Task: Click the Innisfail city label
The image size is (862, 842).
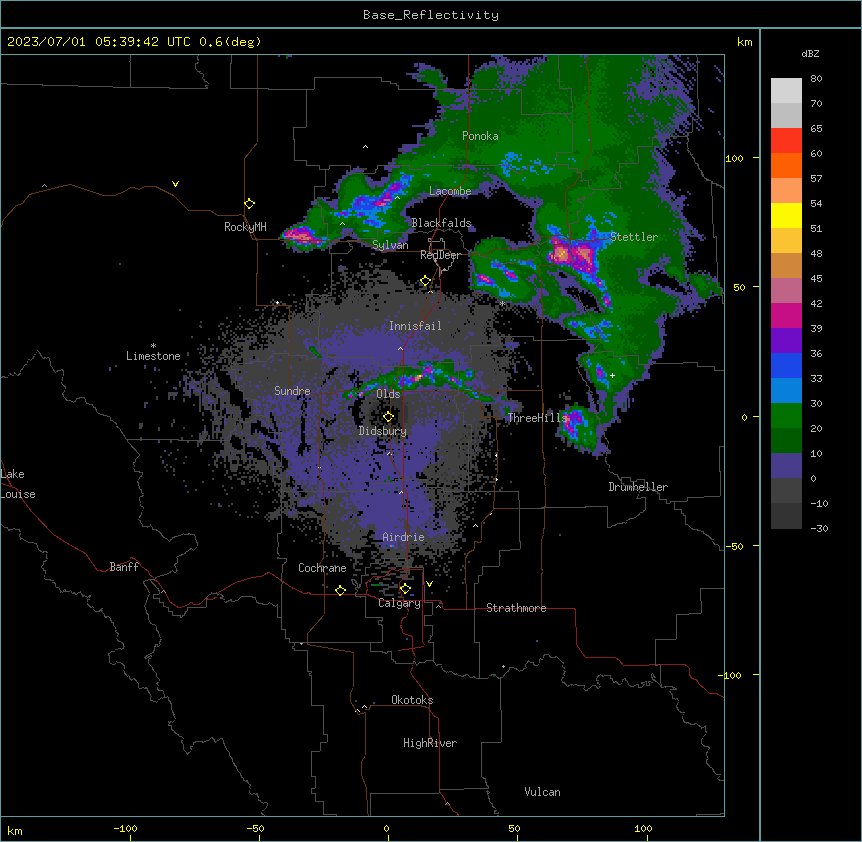Action: pyautogui.click(x=415, y=326)
